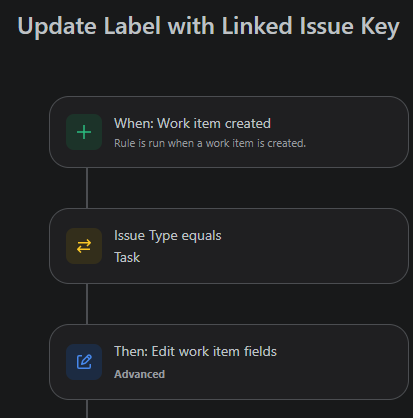Screen dimensions: 413x418
Task: Click the word 'equals' in condition card
Action: pyautogui.click(x=201, y=236)
